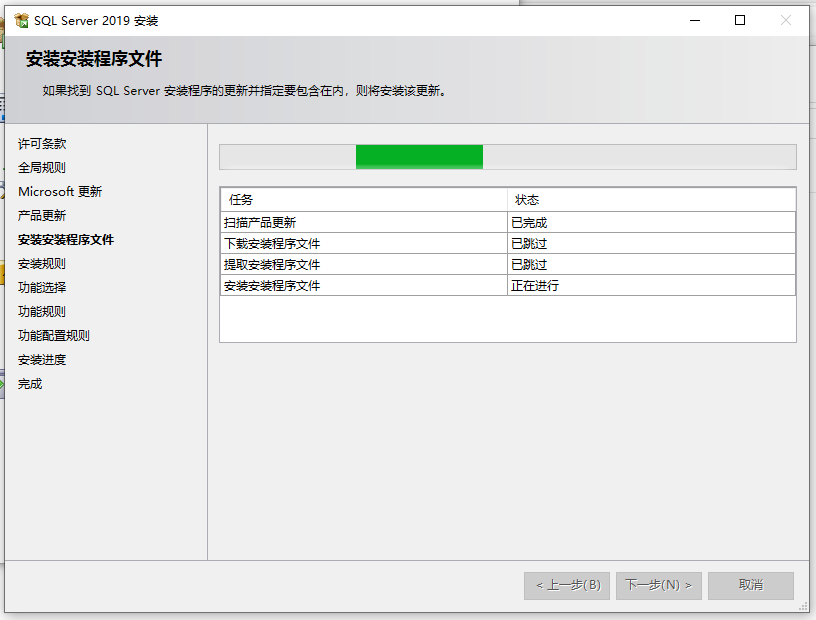Click the 任务 column header
The width and height of the screenshot is (816, 620).
(x=363, y=199)
